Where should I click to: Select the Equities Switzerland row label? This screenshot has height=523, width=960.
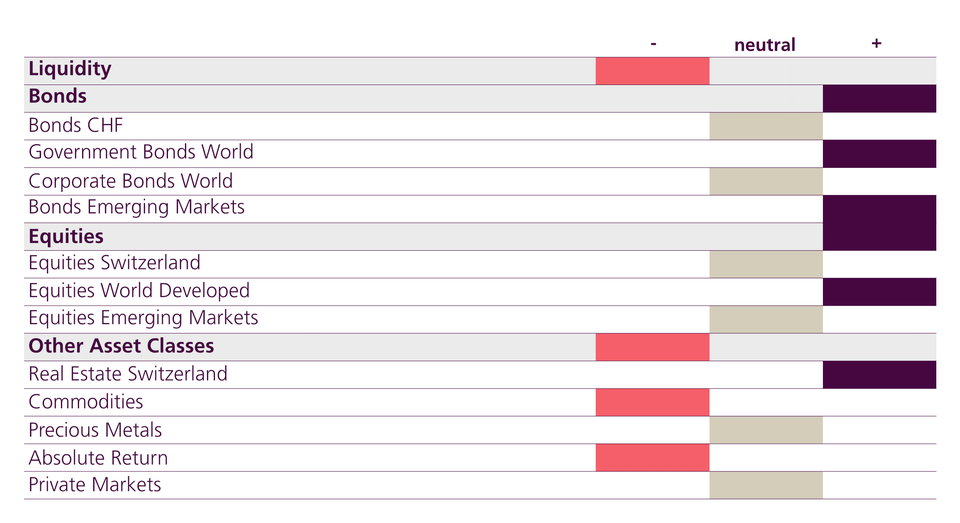(x=114, y=263)
